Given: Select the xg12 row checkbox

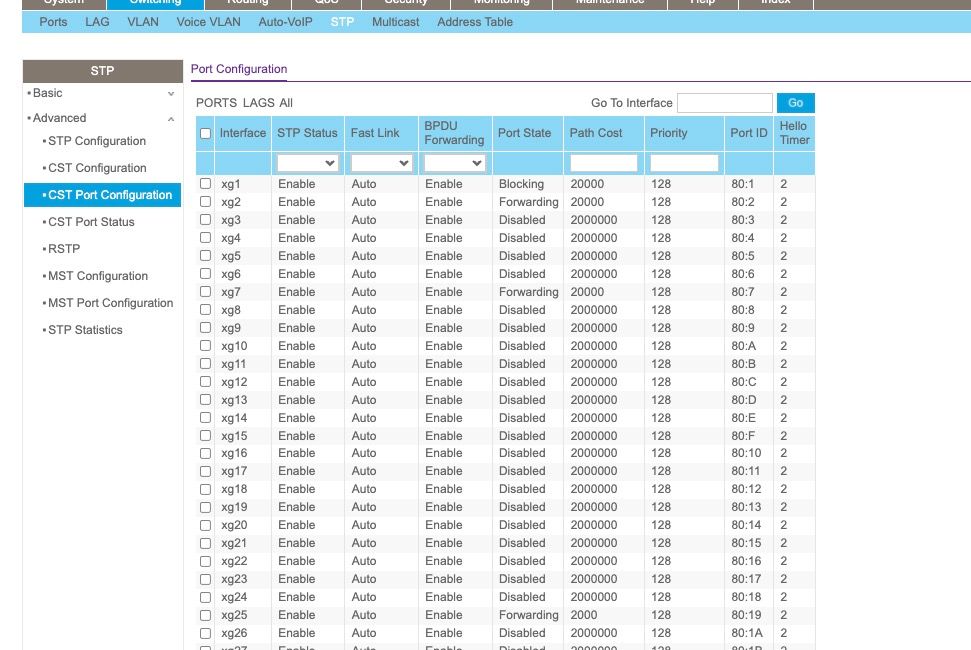Looking at the screenshot, I should point(205,382).
